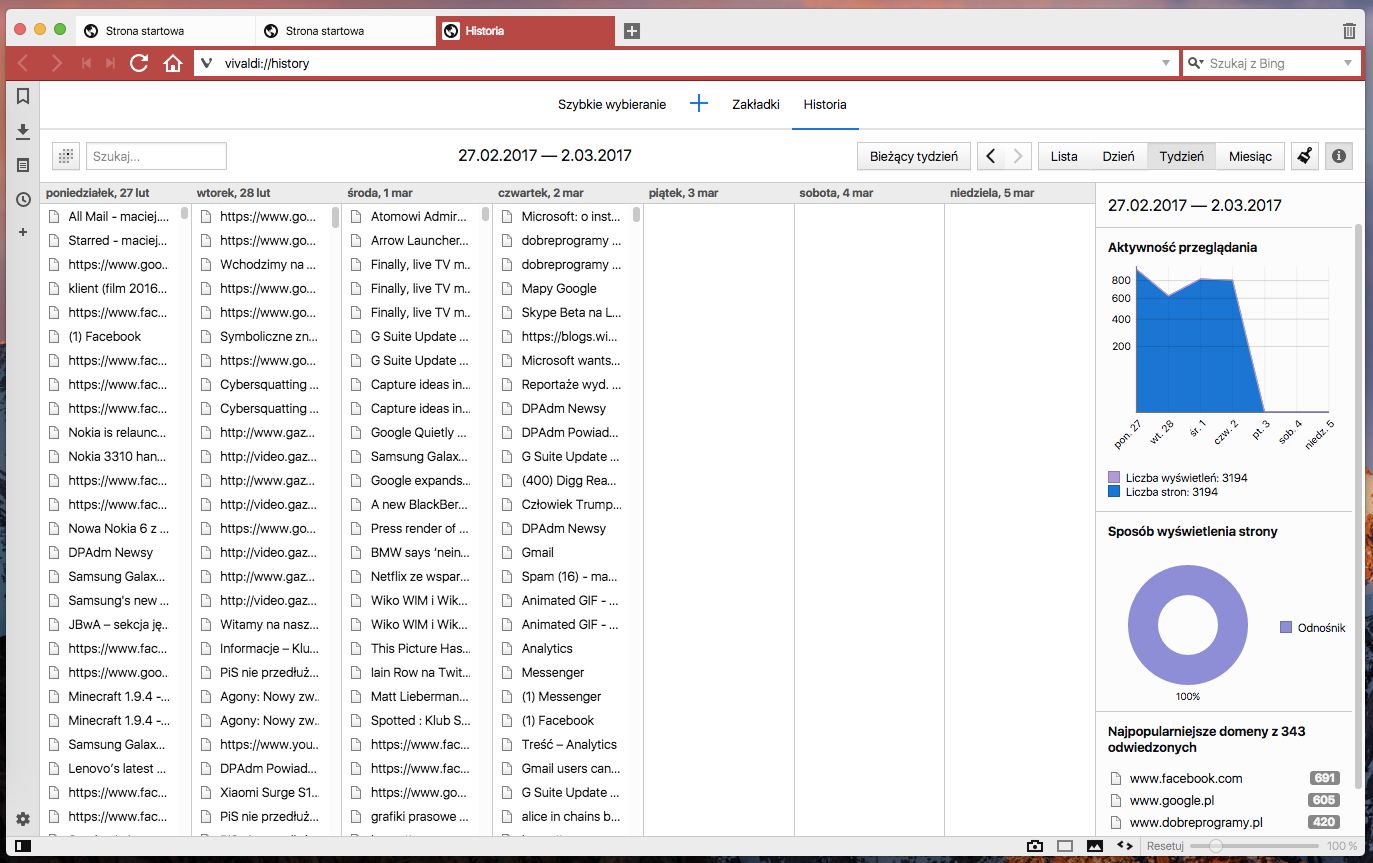This screenshot has width=1373, height=863.
Task: Capture the page with the camera icon
Action: tap(1035, 846)
